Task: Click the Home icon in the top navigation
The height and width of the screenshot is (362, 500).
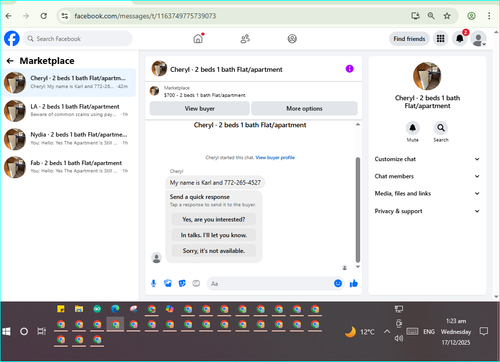Action: [198, 39]
